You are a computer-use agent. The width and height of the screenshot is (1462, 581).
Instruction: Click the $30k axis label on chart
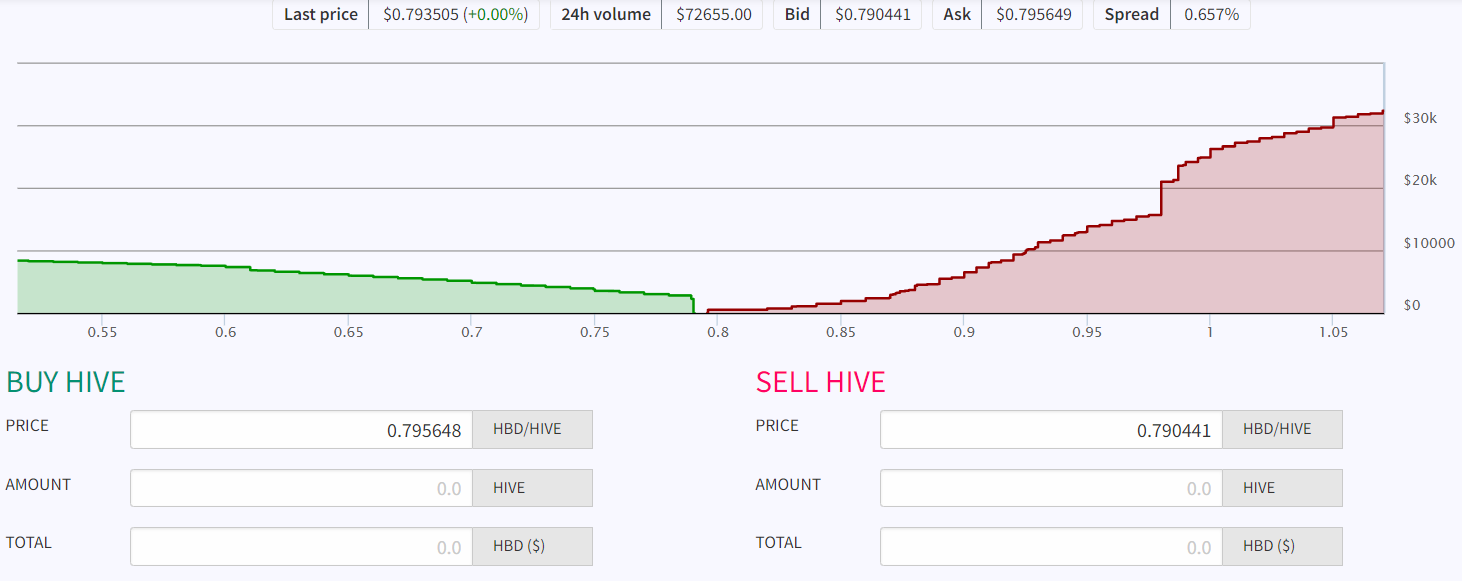[1420, 118]
